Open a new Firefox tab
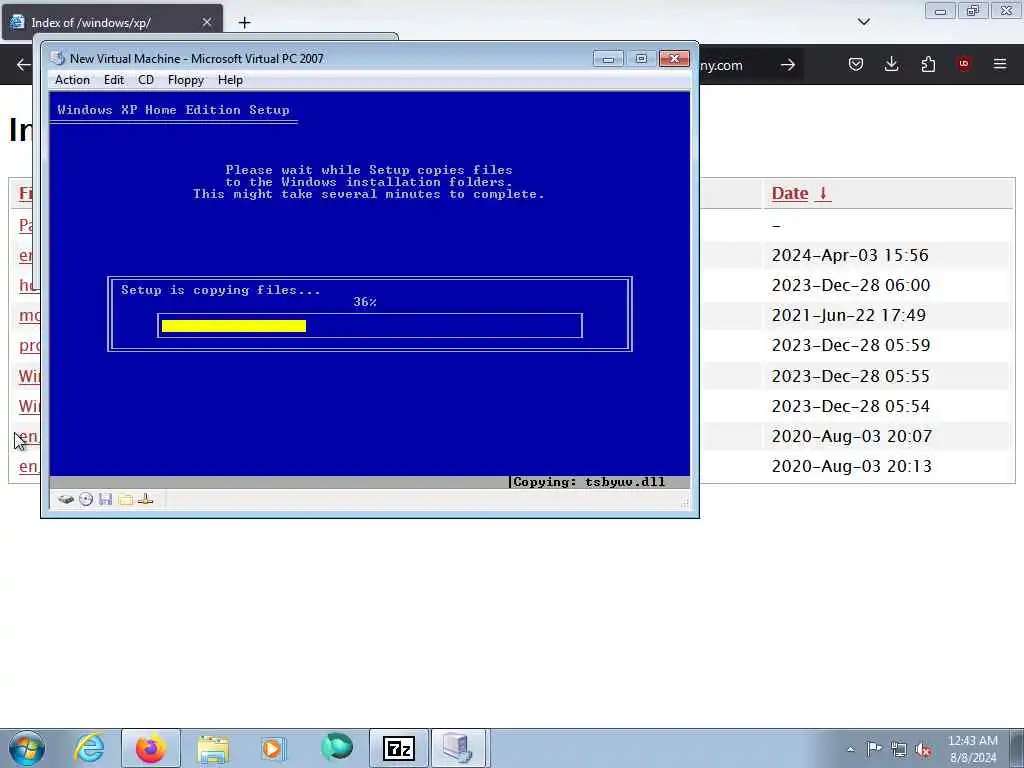This screenshot has width=1024, height=768. tap(244, 22)
